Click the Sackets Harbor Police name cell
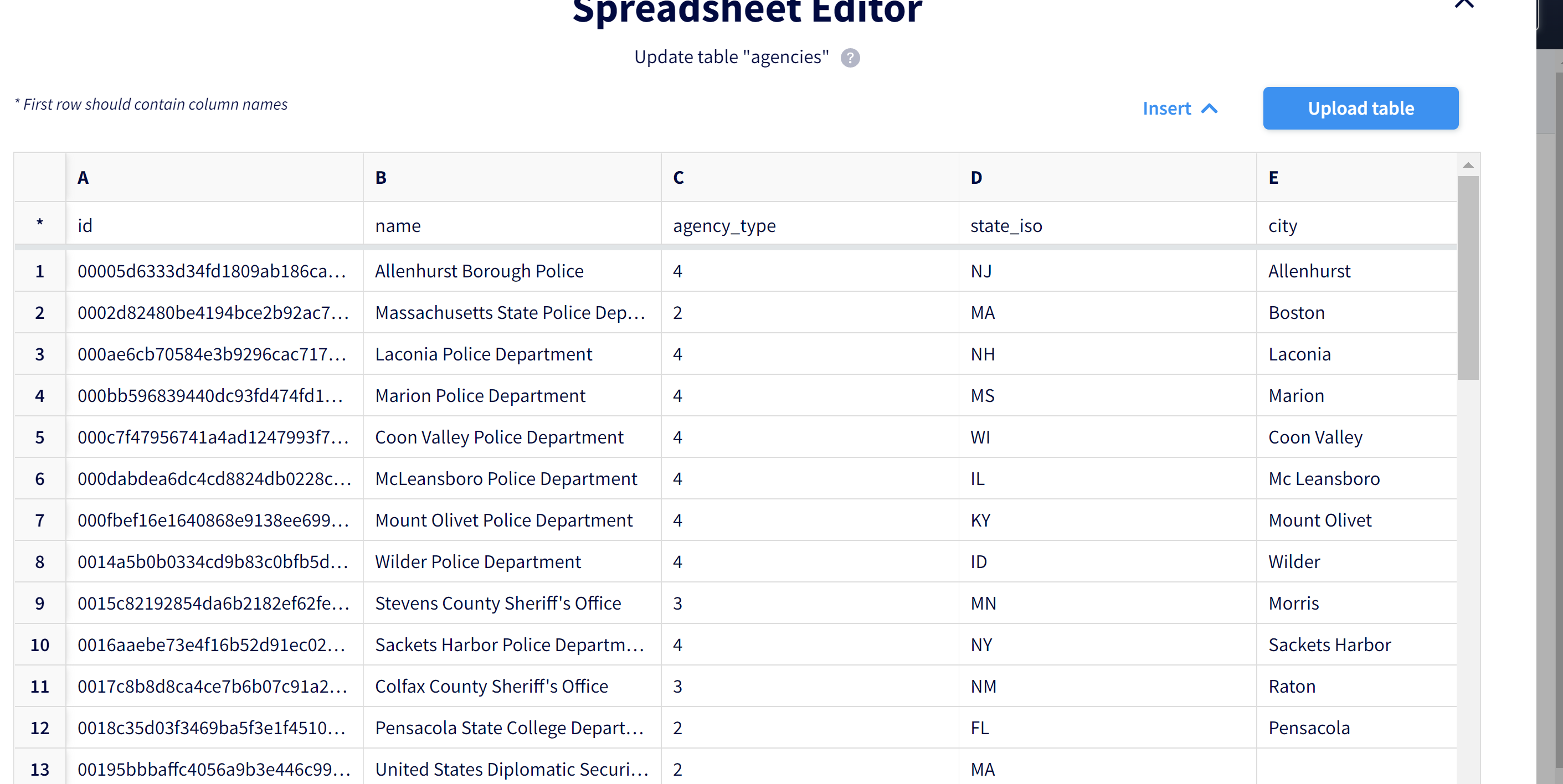The image size is (1563, 784). coord(512,644)
